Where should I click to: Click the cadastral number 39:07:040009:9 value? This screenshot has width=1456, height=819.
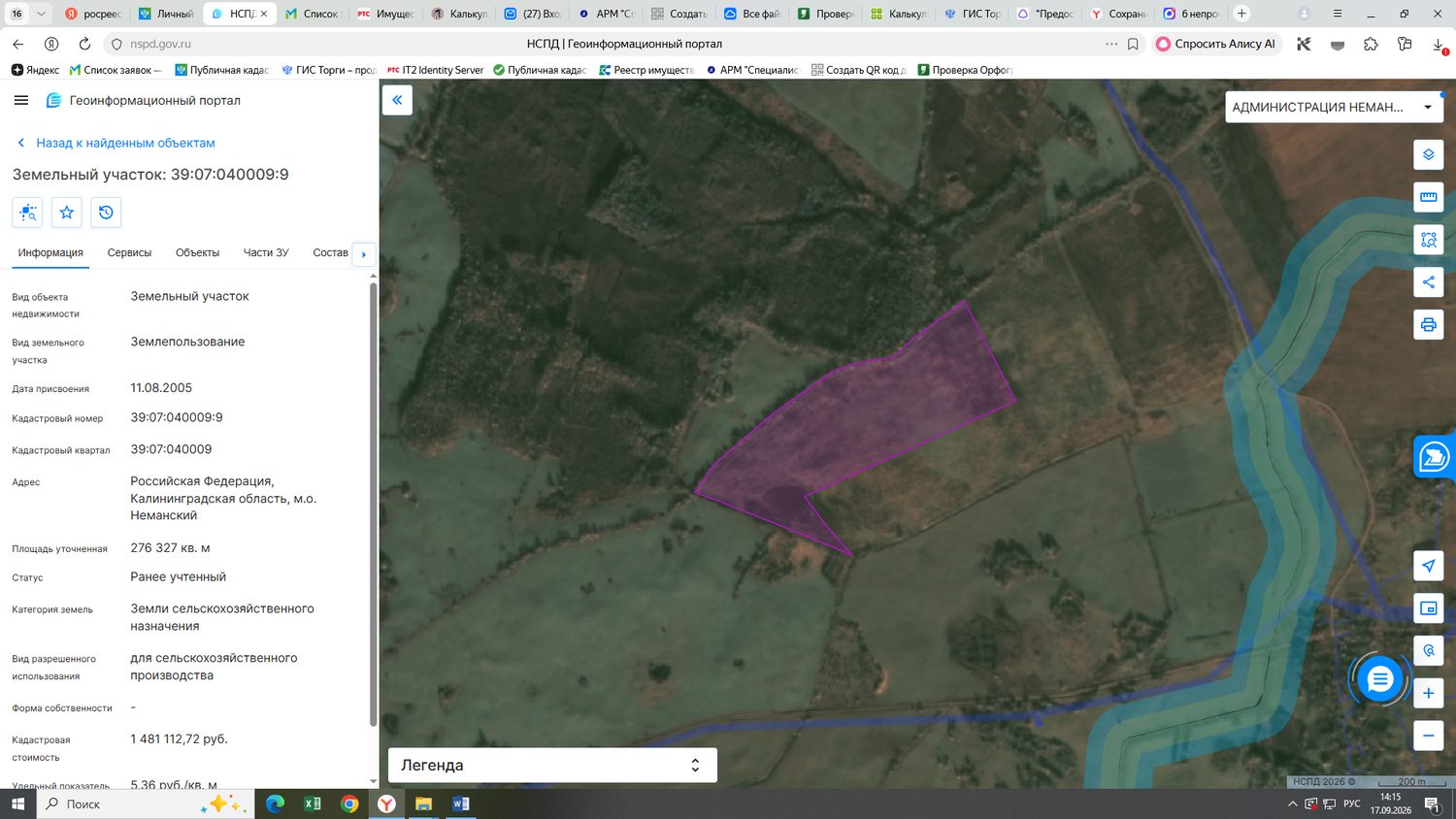(x=177, y=417)
